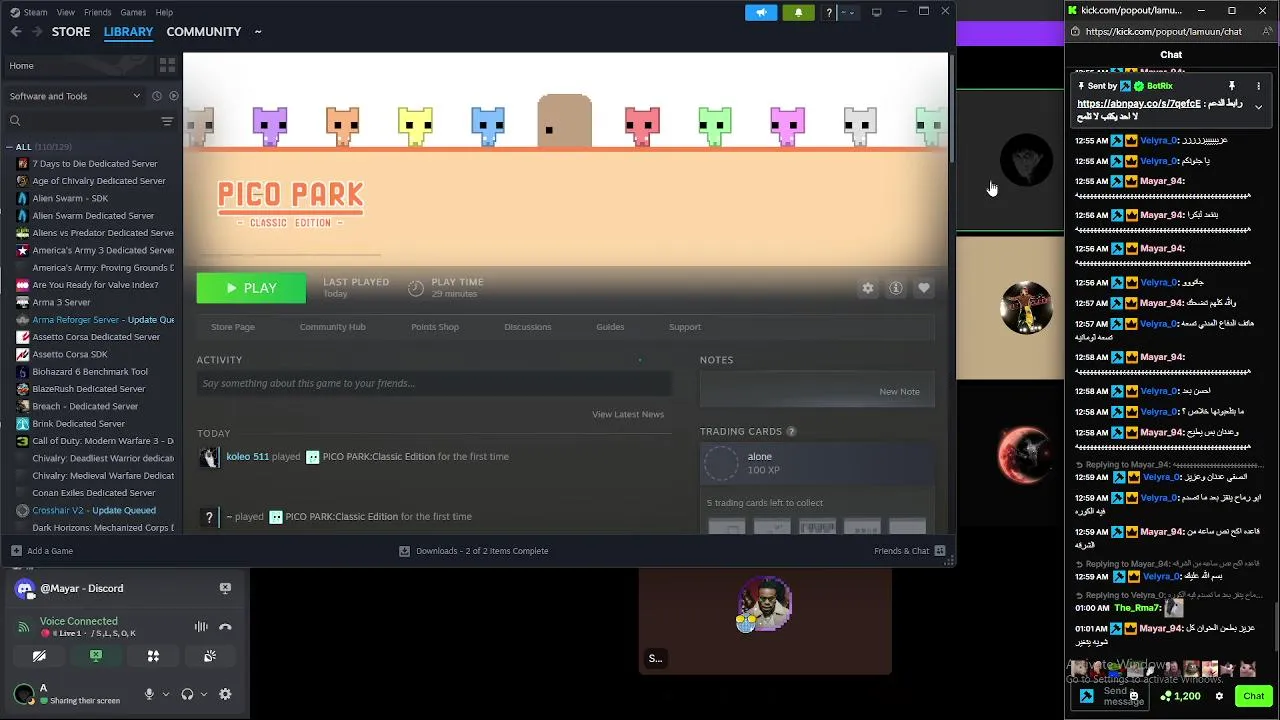Open the Steam account dropdown

[x=848, y=12]
